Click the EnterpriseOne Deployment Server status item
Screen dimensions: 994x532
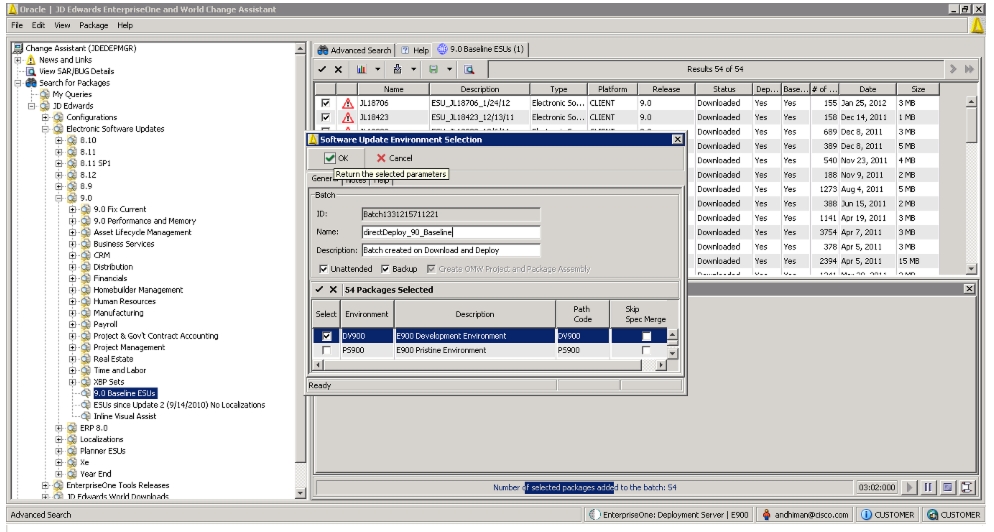pos(669,514)
